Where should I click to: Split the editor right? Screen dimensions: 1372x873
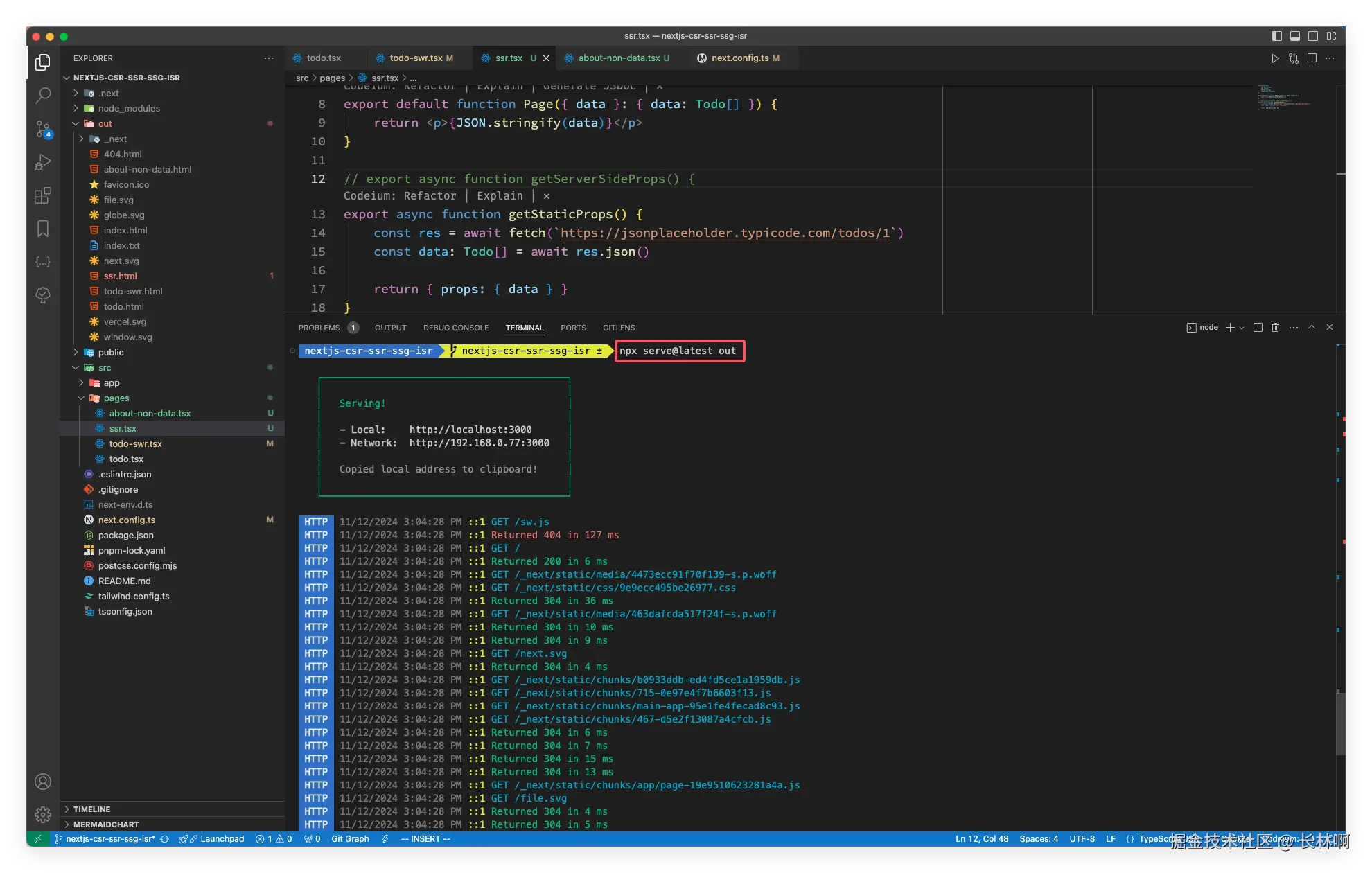1312,58
